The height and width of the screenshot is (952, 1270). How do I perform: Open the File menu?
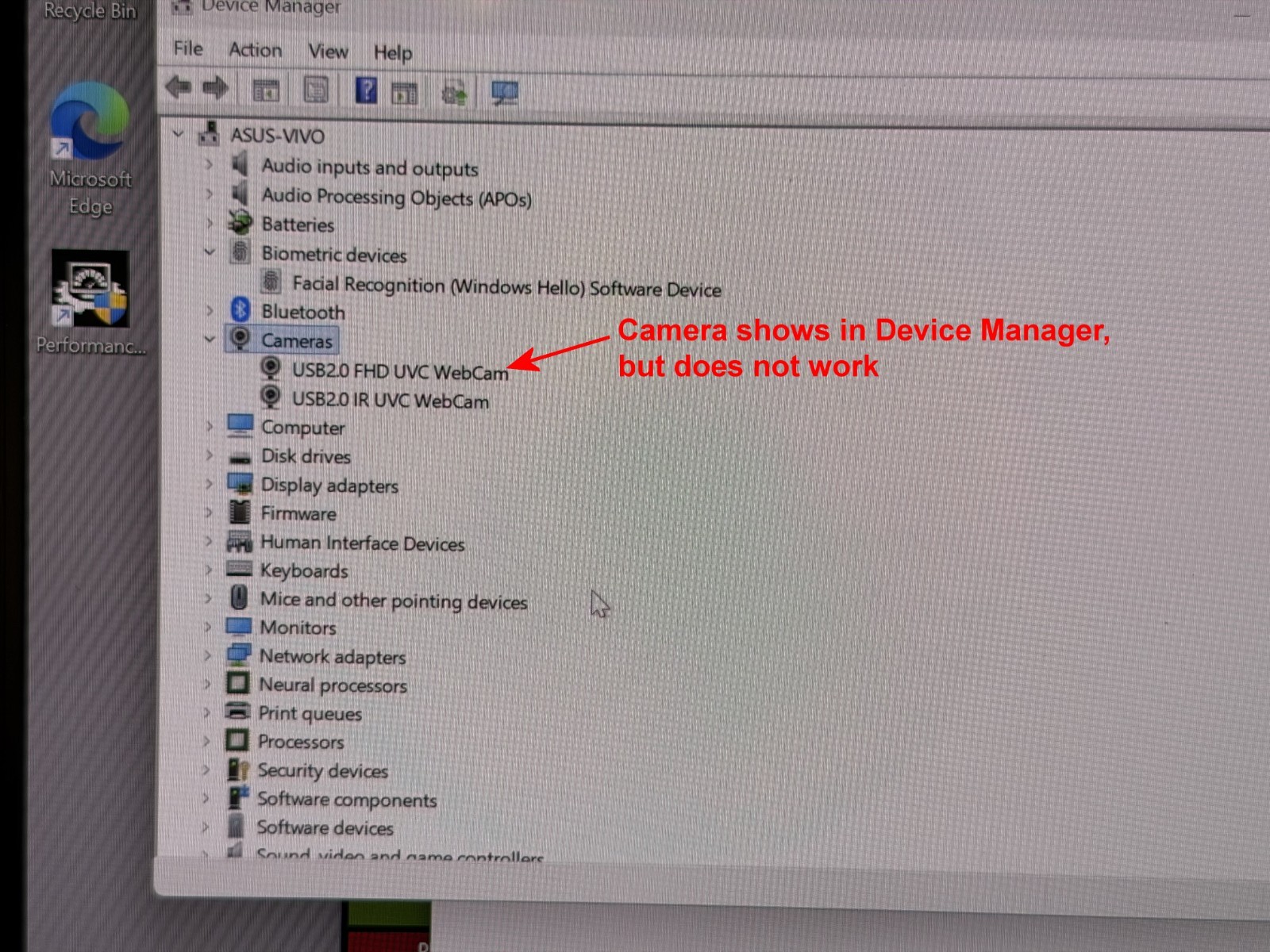(188, 48)
